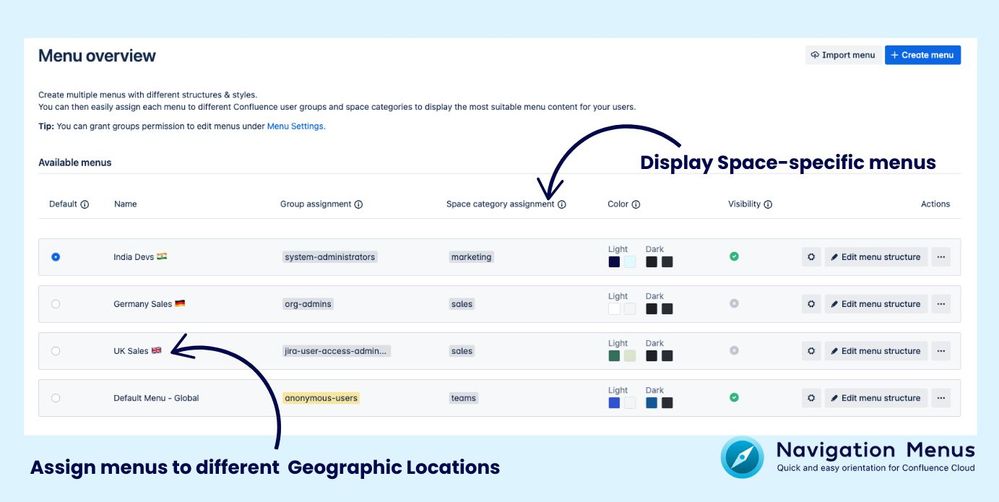The height and width of the screenshot is (502, 999).
Task: Select UK Sales as default menu
Action: (55, 351)
